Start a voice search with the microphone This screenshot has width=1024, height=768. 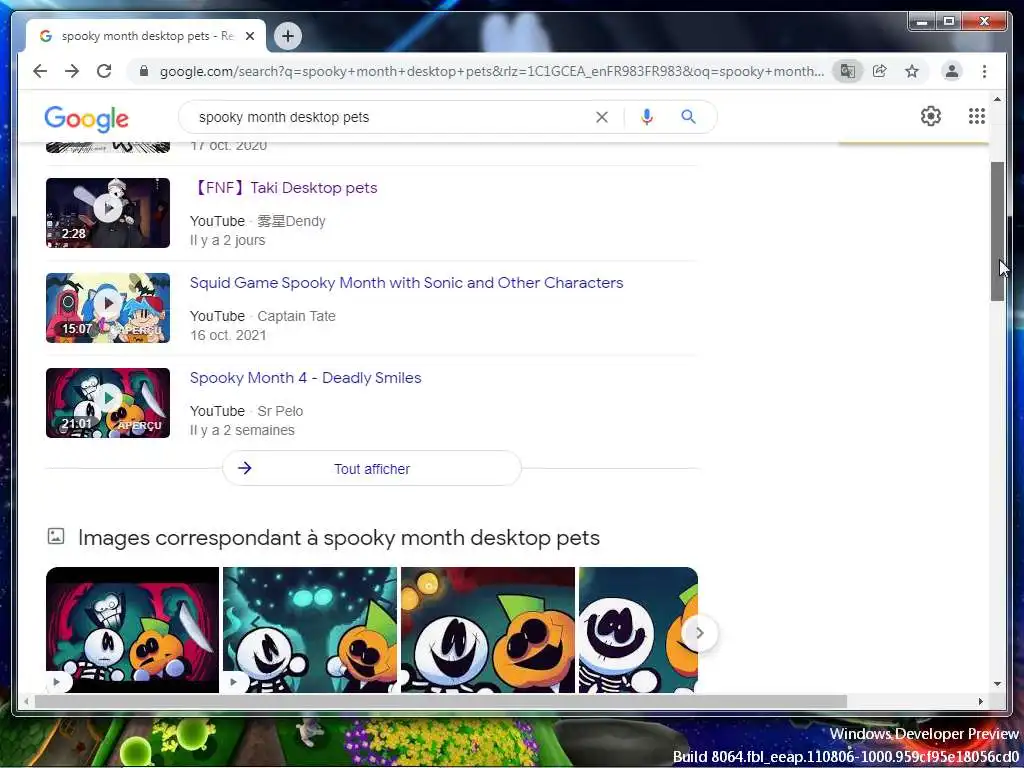(x=647, y=117)
